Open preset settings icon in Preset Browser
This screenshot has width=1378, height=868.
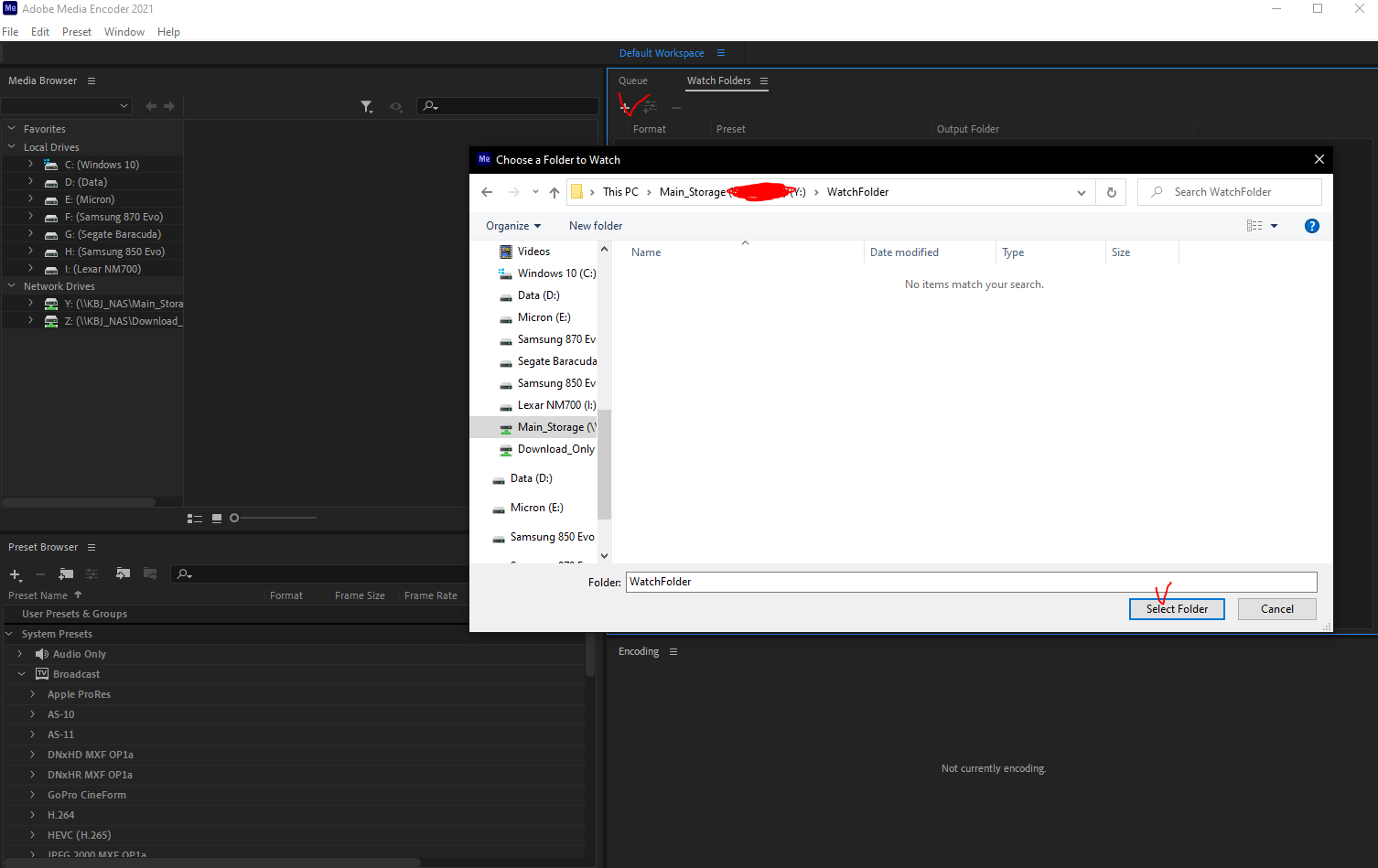92,573
